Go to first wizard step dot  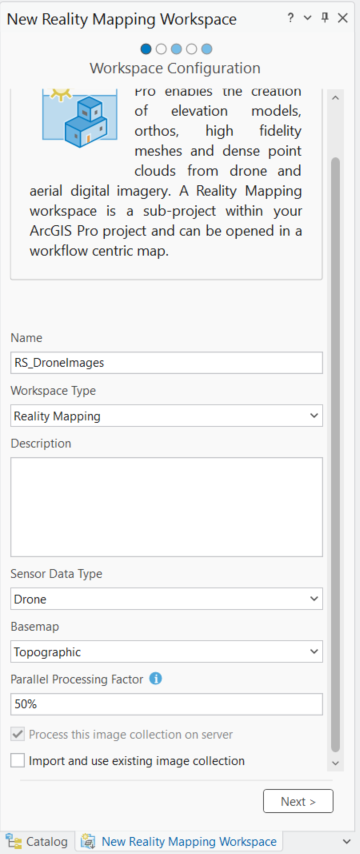coord(145,49)
